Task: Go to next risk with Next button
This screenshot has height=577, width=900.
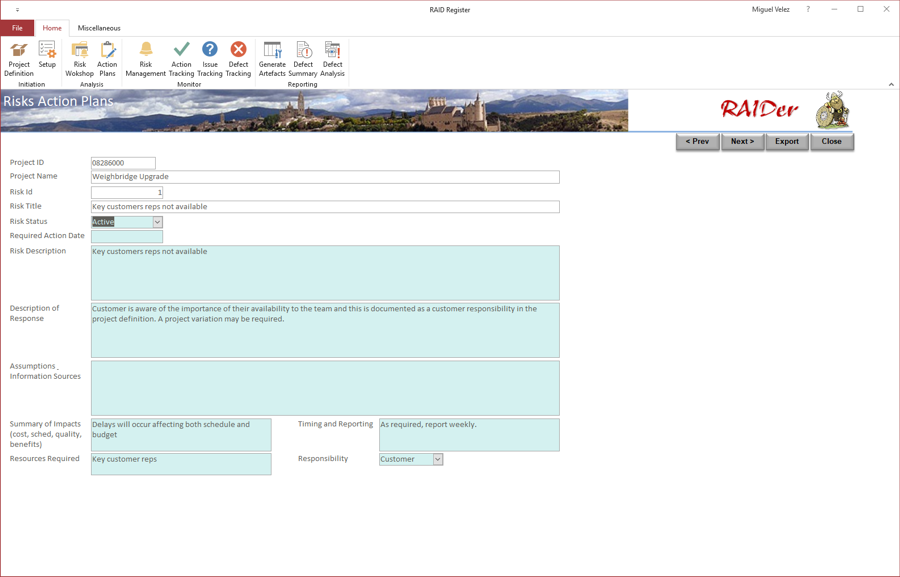Action: 743,141
